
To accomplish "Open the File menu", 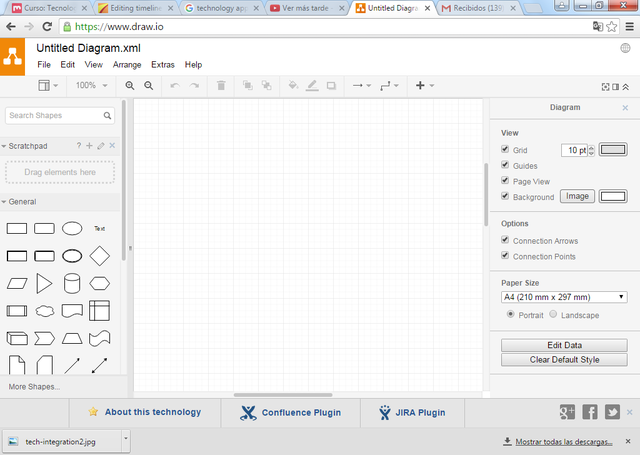I will [x=44, y=64].
